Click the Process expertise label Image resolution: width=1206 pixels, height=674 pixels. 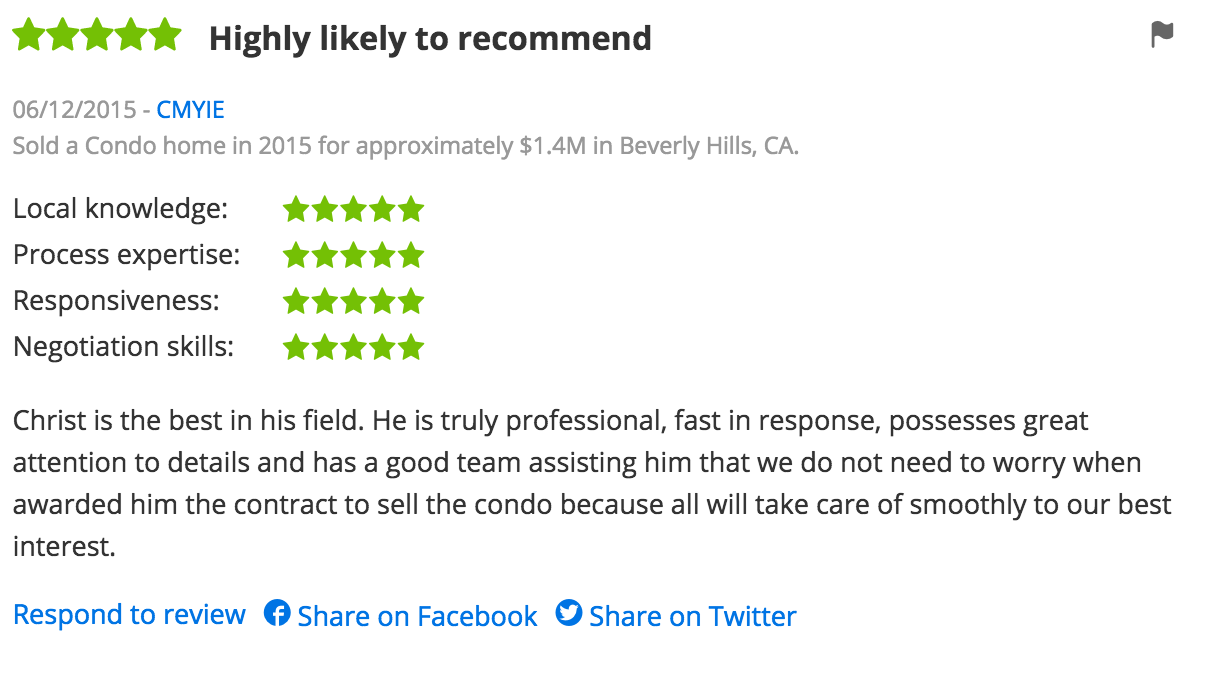pos(126,255)
